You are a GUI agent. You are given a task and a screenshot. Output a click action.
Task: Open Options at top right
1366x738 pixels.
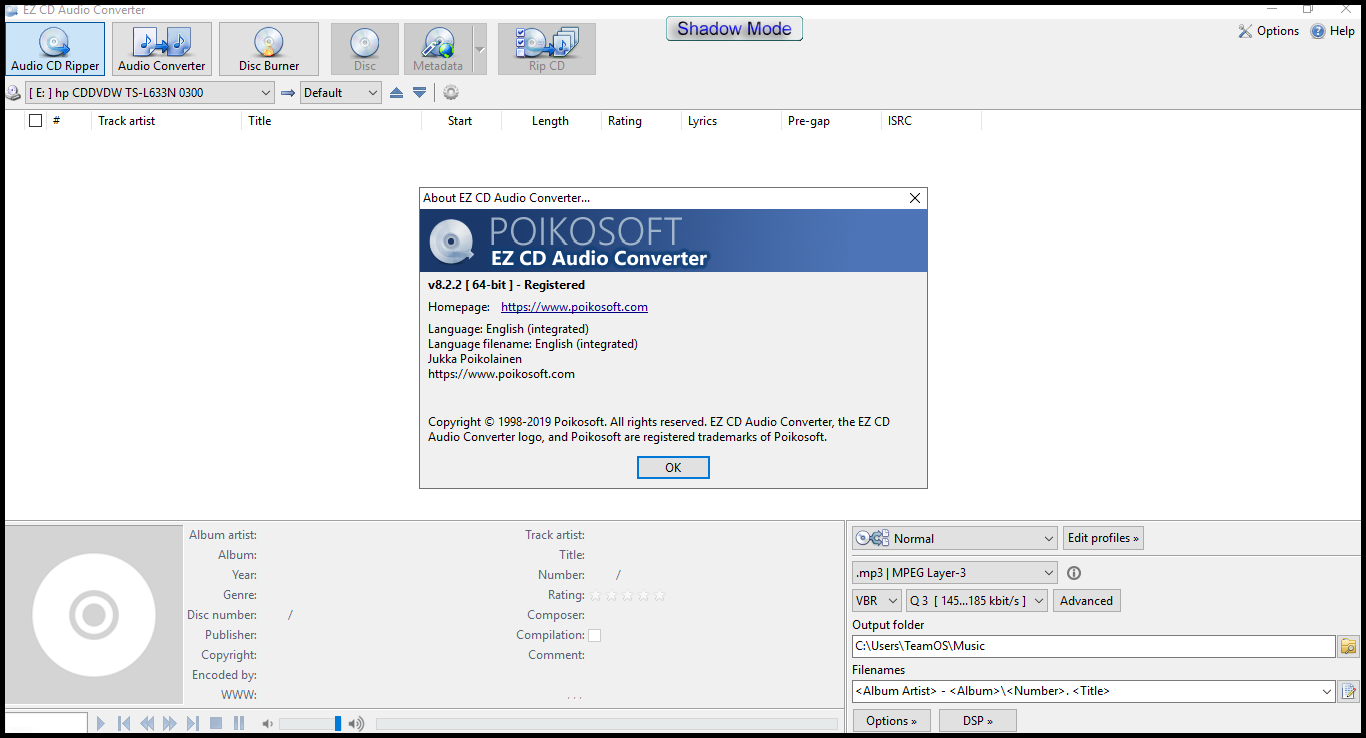pyautogui.click(x=1269, y=31)
